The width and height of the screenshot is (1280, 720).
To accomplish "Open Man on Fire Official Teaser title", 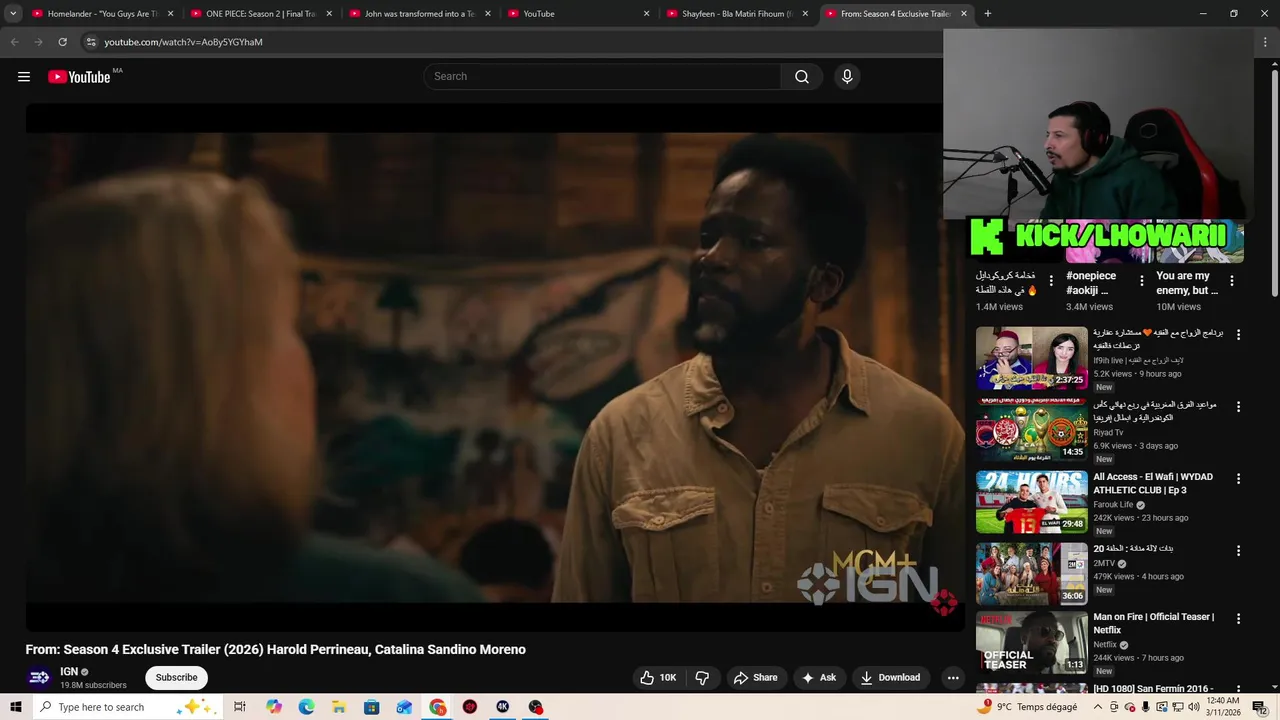I will [1154, 624].
